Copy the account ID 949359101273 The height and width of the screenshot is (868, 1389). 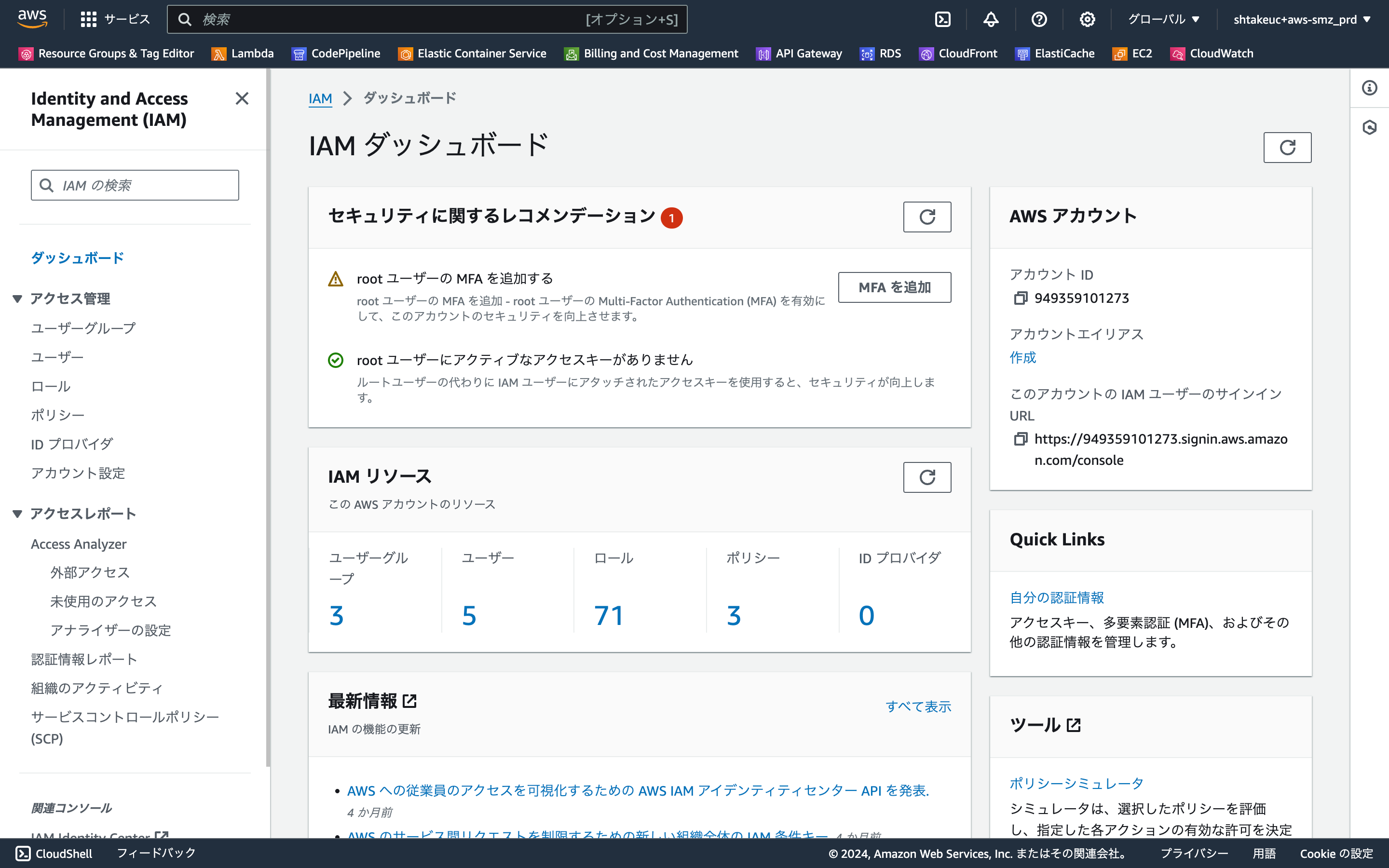point(1021,298)
